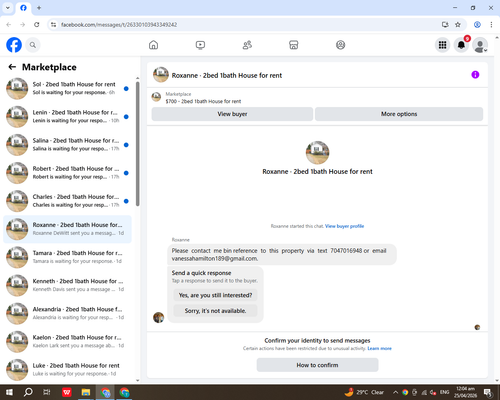Viewport: 500px width, 400px height.
Task: Open View buyer profile link
Action: click(x=344, y=226)
